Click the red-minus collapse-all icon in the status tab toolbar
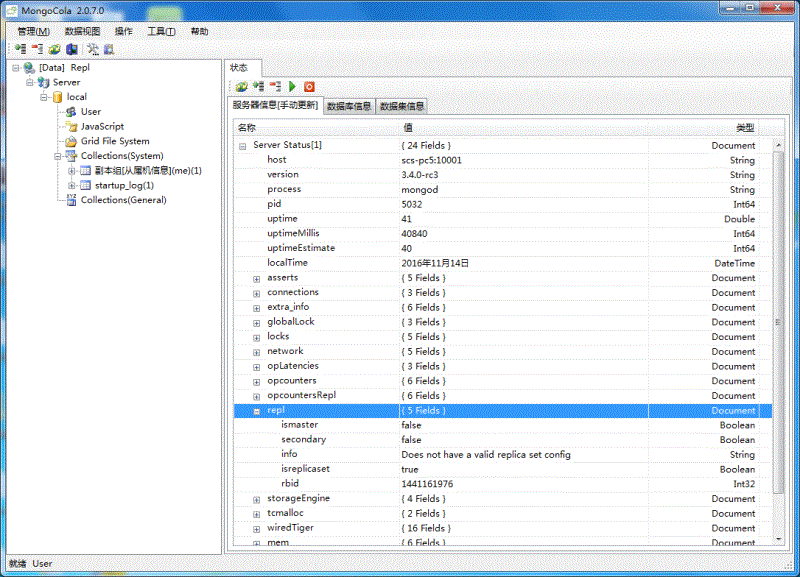Image resolution: width=800 pixels, height=577 pixels. point(276,87)
